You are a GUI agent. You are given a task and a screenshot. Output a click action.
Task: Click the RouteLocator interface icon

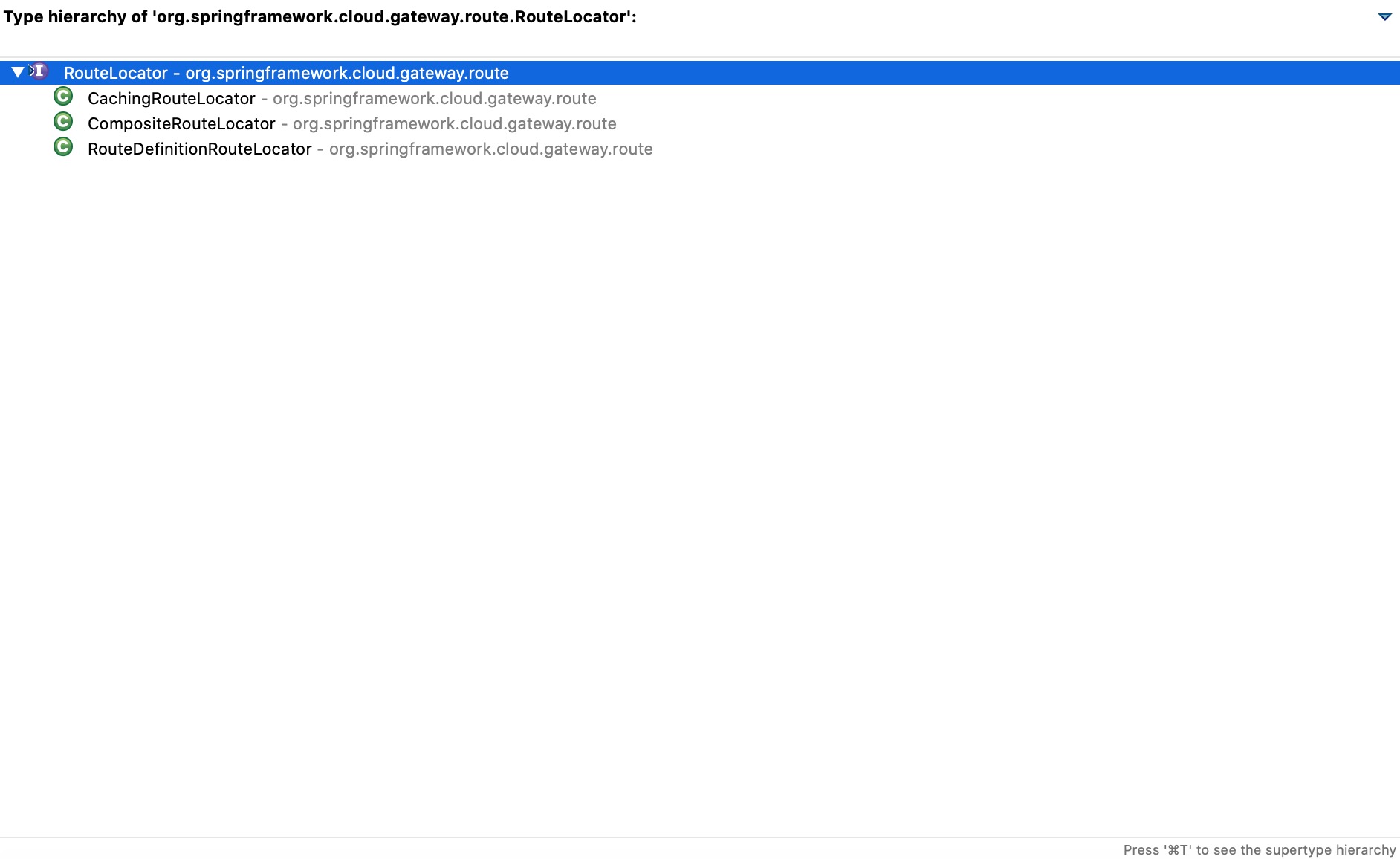(39, 71)
